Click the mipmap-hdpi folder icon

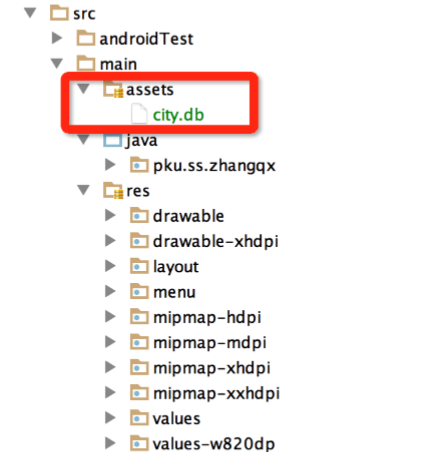tap(139, 317)
